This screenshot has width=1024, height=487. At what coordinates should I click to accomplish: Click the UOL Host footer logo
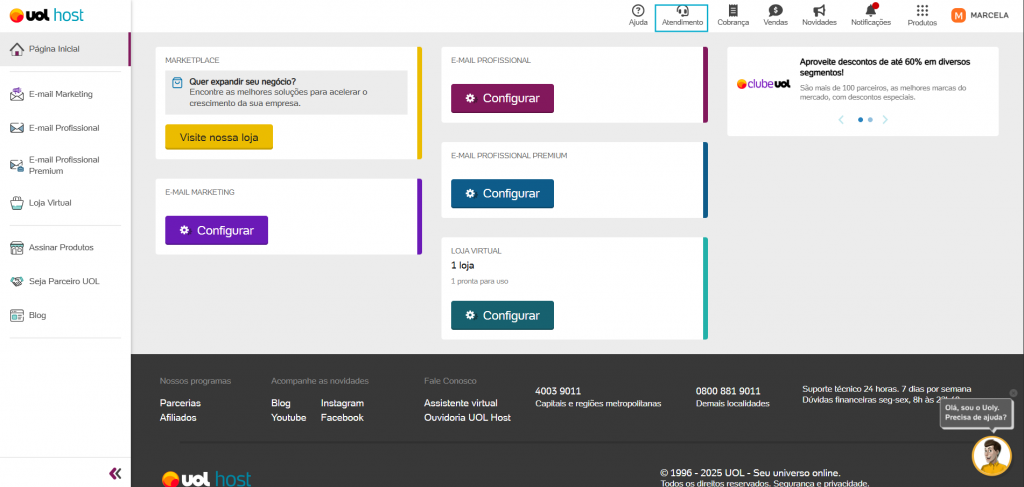click(x=206, y=479)
